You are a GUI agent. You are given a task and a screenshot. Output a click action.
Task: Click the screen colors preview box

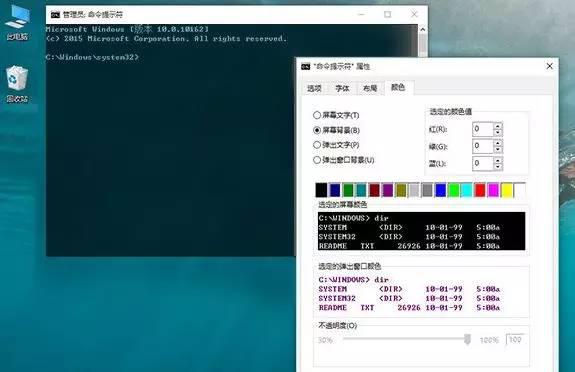[421, 231]
